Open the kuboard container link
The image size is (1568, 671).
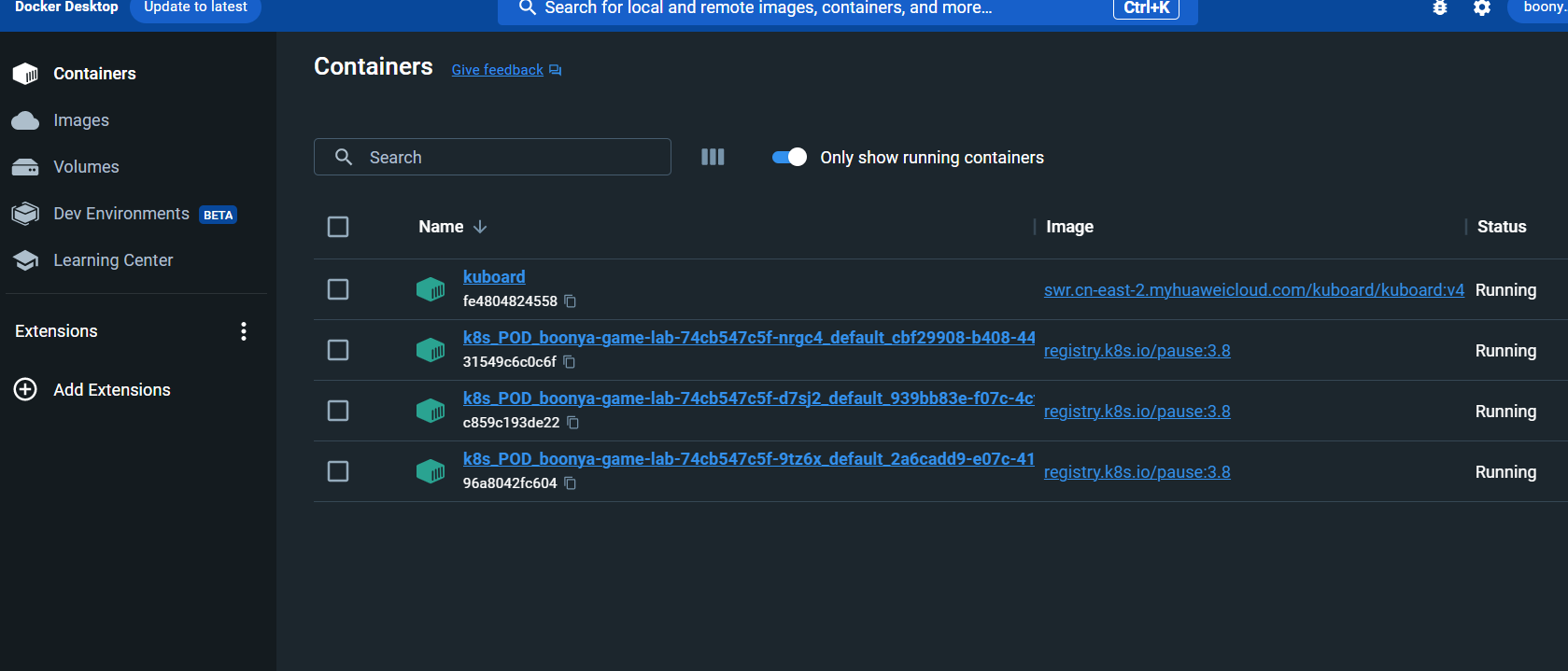click(x=494, y=277)
